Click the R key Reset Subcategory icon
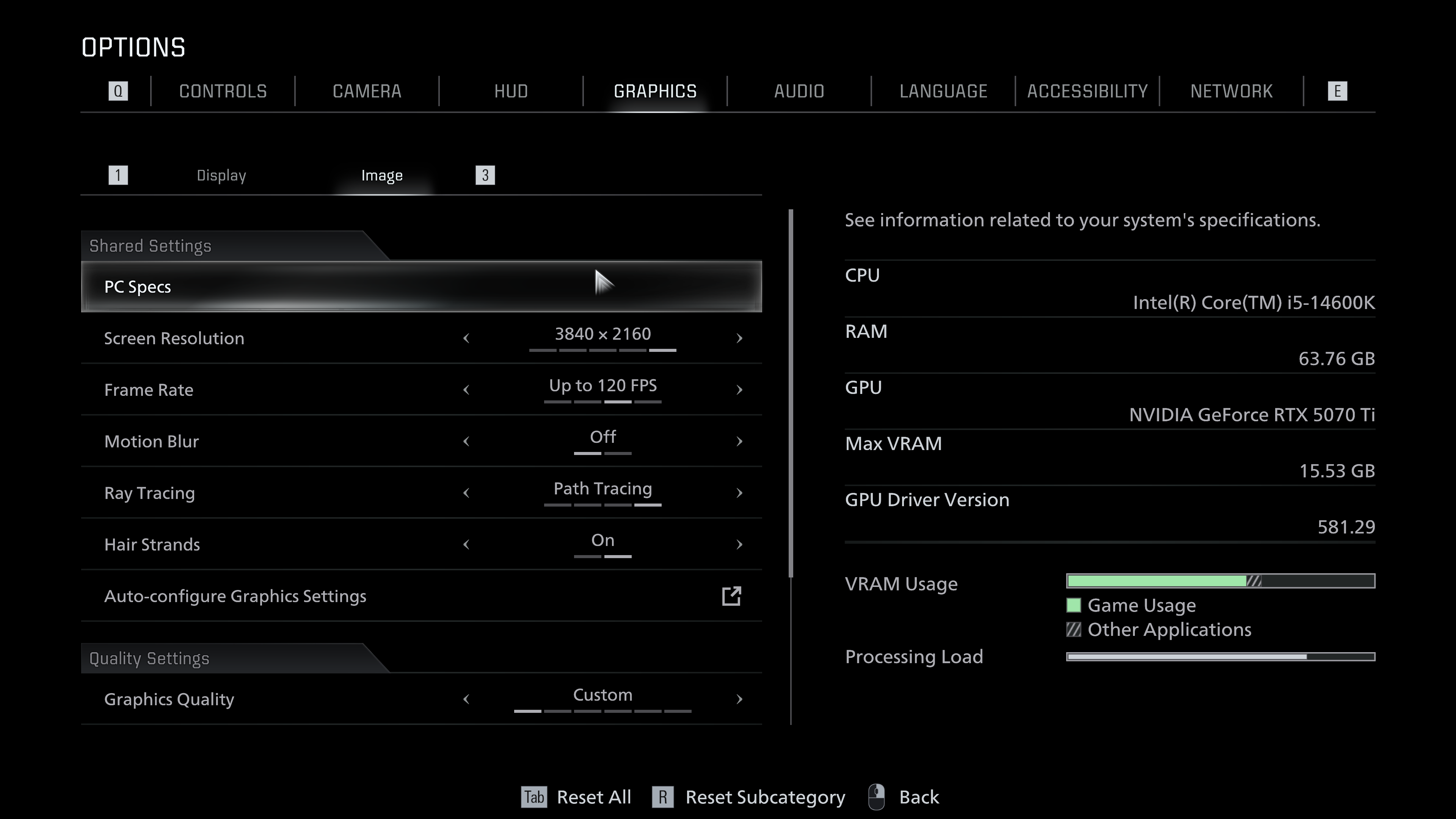 (662, 797)
